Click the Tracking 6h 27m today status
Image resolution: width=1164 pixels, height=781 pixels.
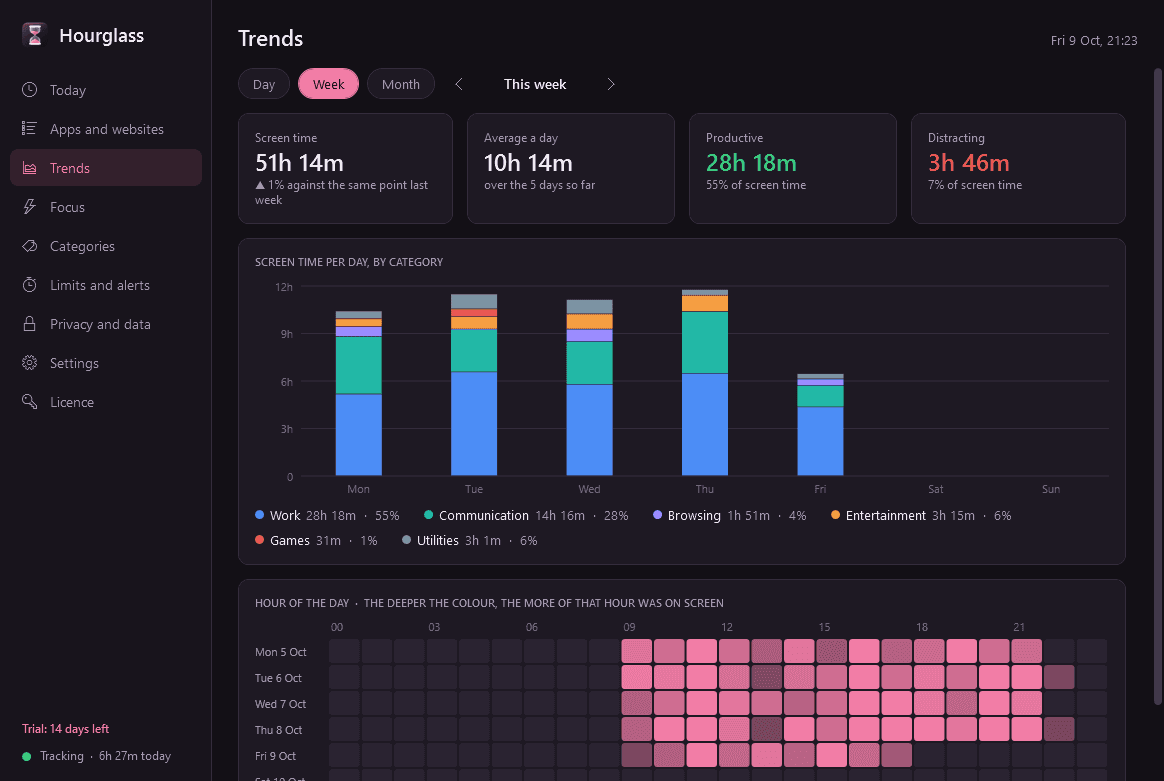97,757
